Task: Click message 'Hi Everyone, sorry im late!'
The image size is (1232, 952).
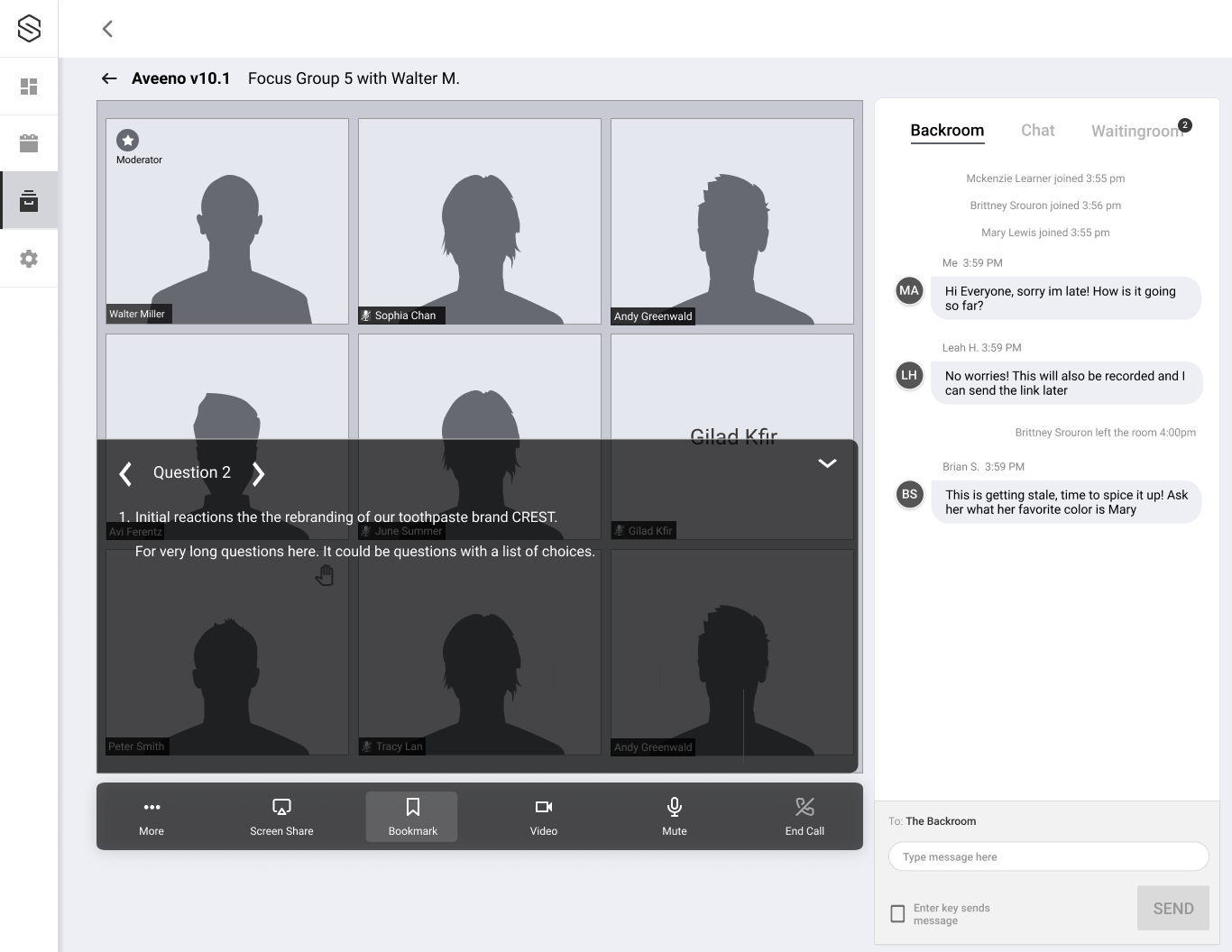Action: click(1065, 298)
